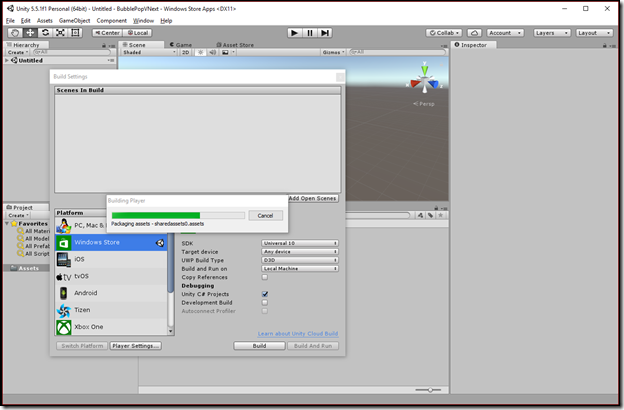Click Build And Run button
Viewport: 624px width, 410px height.
313,346
